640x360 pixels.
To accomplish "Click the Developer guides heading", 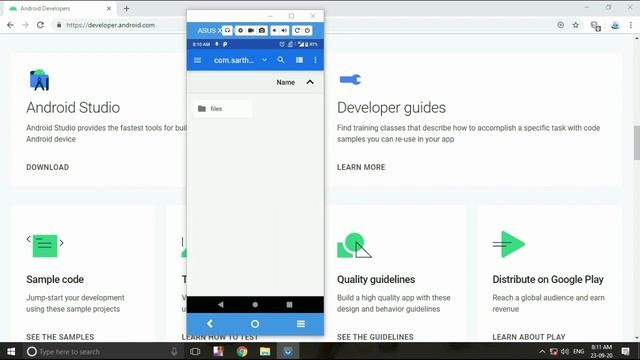I will (x=391, y=108).
